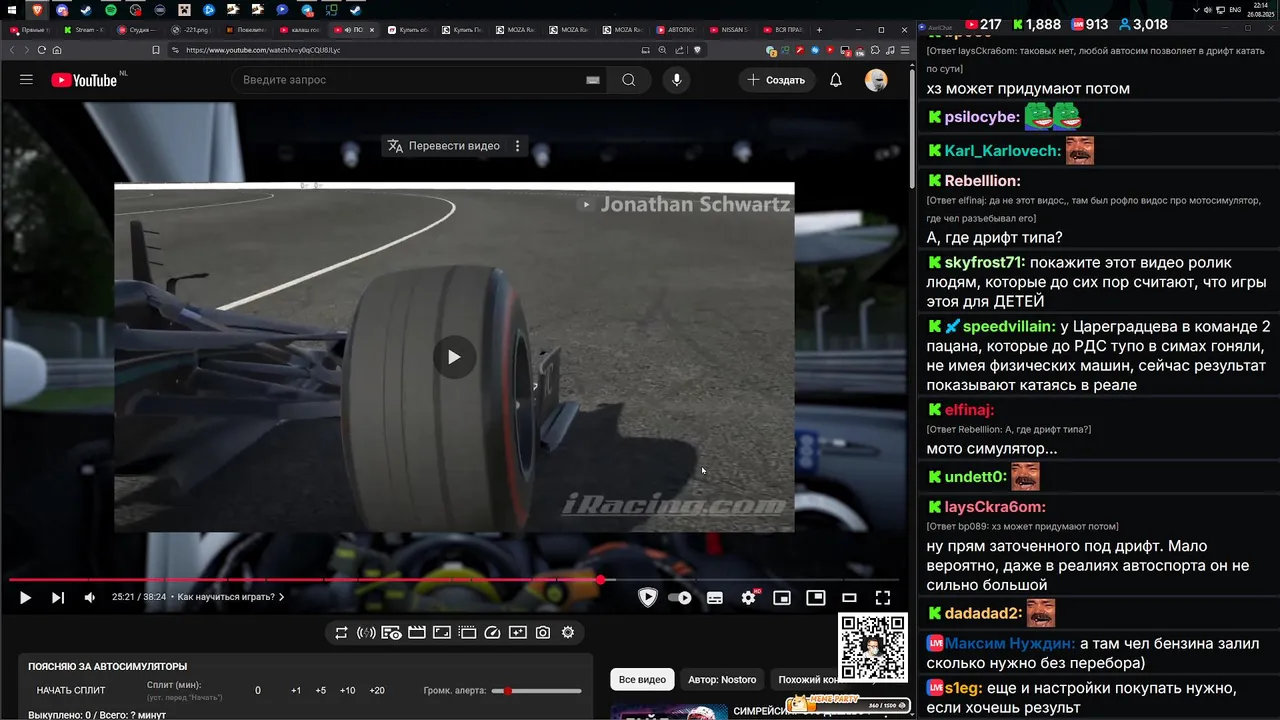Open Brave browser from the taskbar
This screenshot has height=720, width=1280.
click(x=37, y=9)
